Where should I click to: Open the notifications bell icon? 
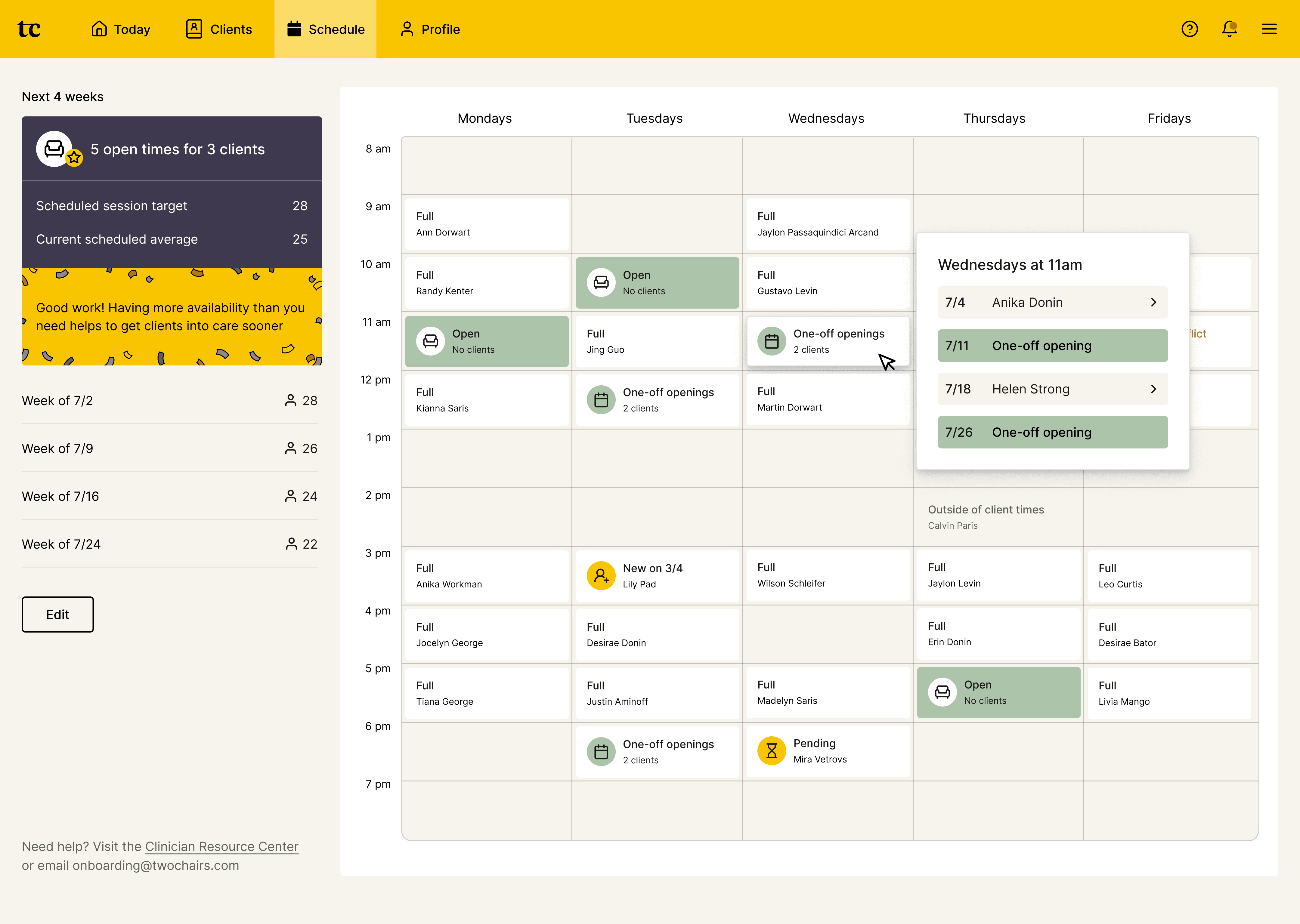pos(1229,29)
